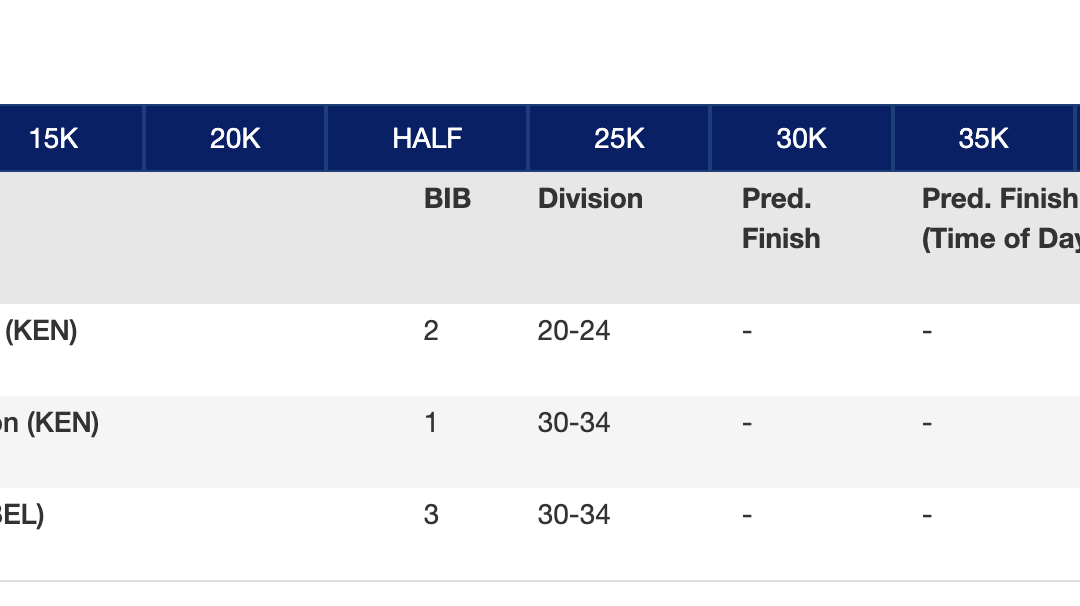The width and height of the screenshot is (1080, 606).
Task: Open the 20K split tab
Action: 235,139
